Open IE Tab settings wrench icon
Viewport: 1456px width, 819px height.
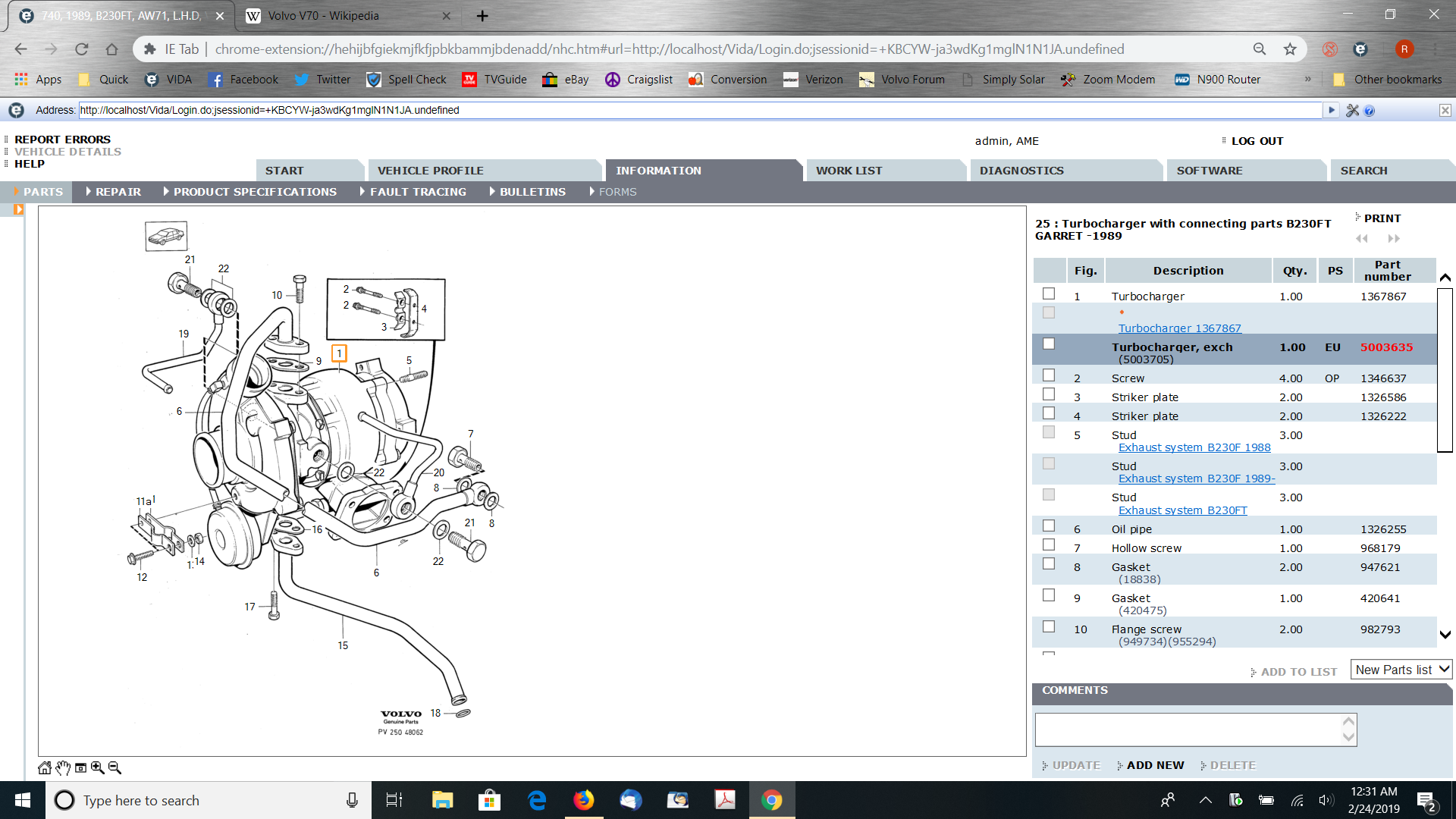point(1352,111)
